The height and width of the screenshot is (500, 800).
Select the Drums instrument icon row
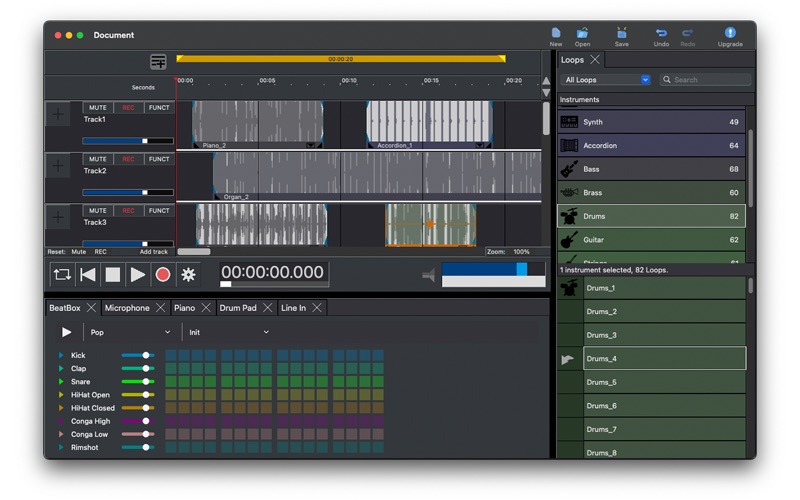coord(569,216)
